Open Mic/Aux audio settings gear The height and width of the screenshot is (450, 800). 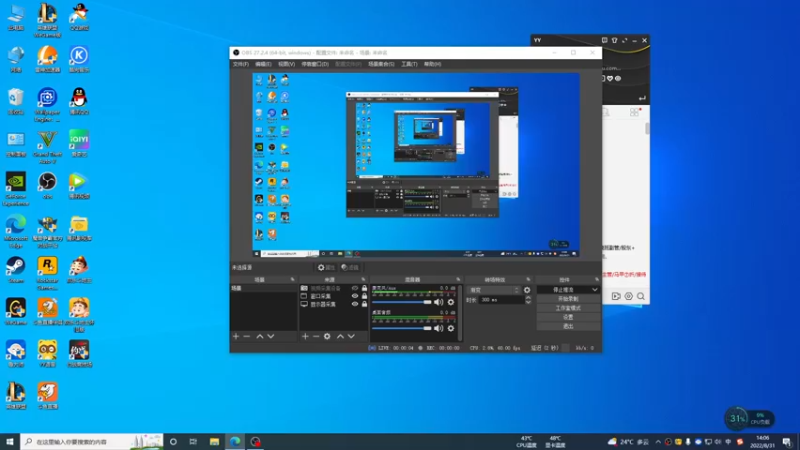tap(451, 302)
